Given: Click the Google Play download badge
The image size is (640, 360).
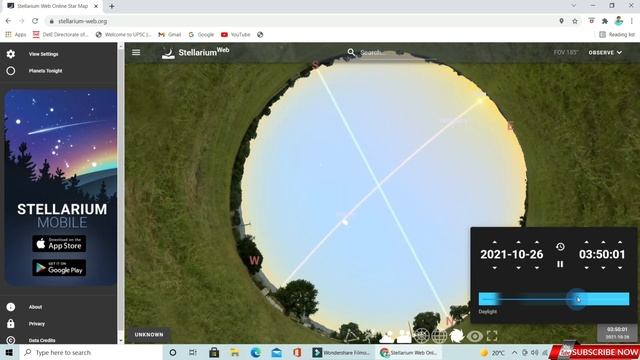Looking at the screenshot, I should pyautogui.click(x=59, y=268).
